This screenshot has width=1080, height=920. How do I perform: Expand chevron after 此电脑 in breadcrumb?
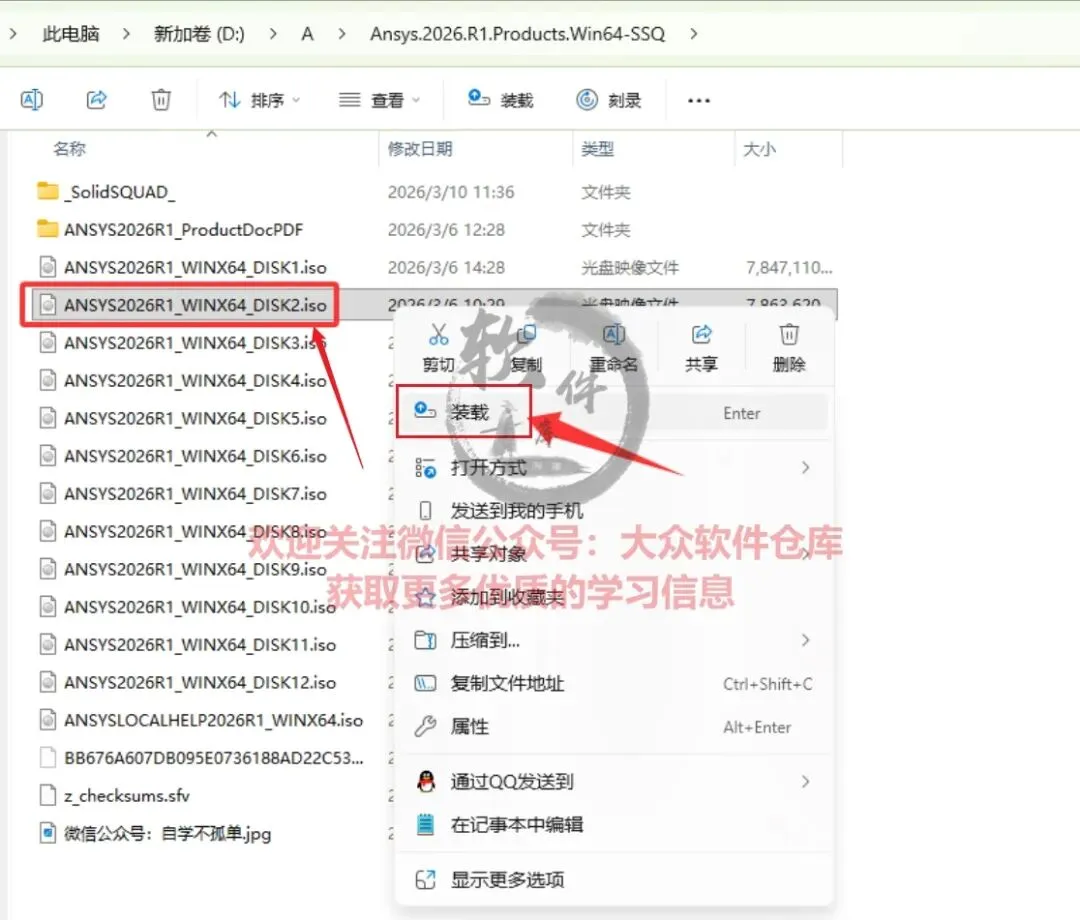(125, 34)
